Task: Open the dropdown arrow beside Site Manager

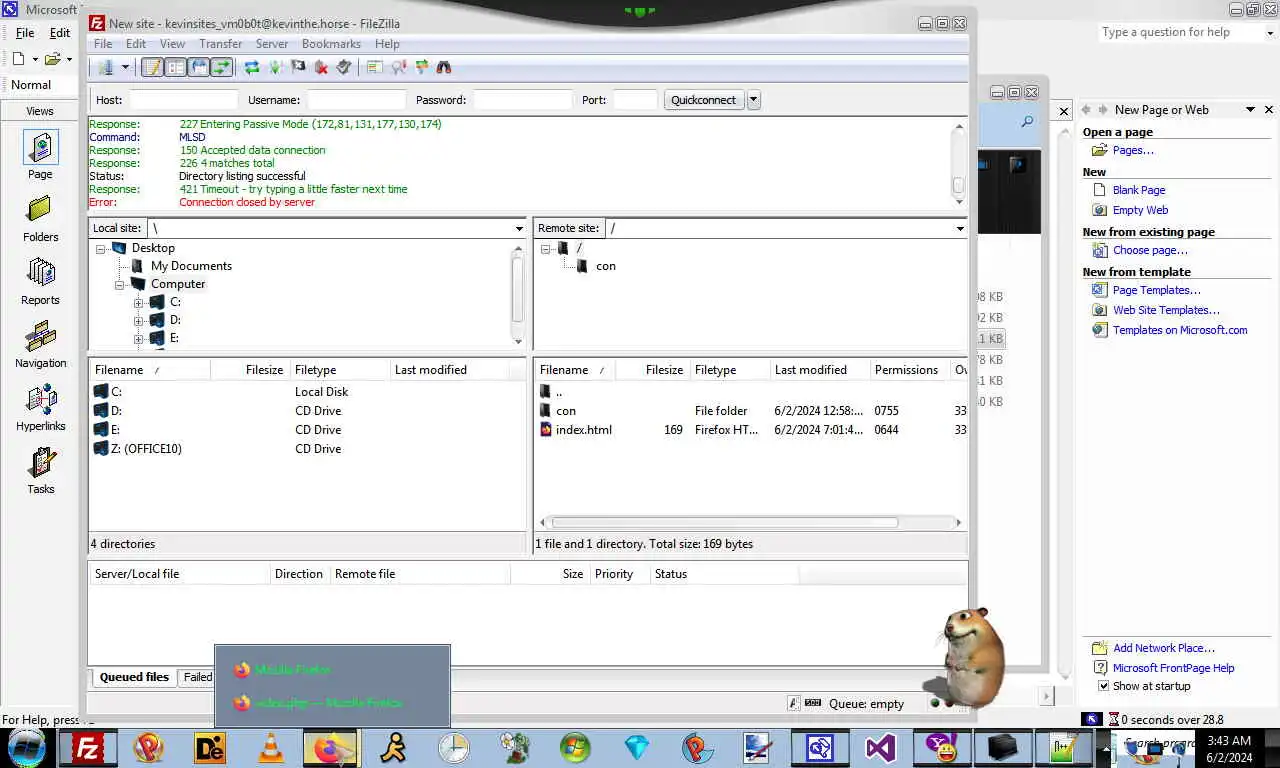Action: tap(125, 67)
